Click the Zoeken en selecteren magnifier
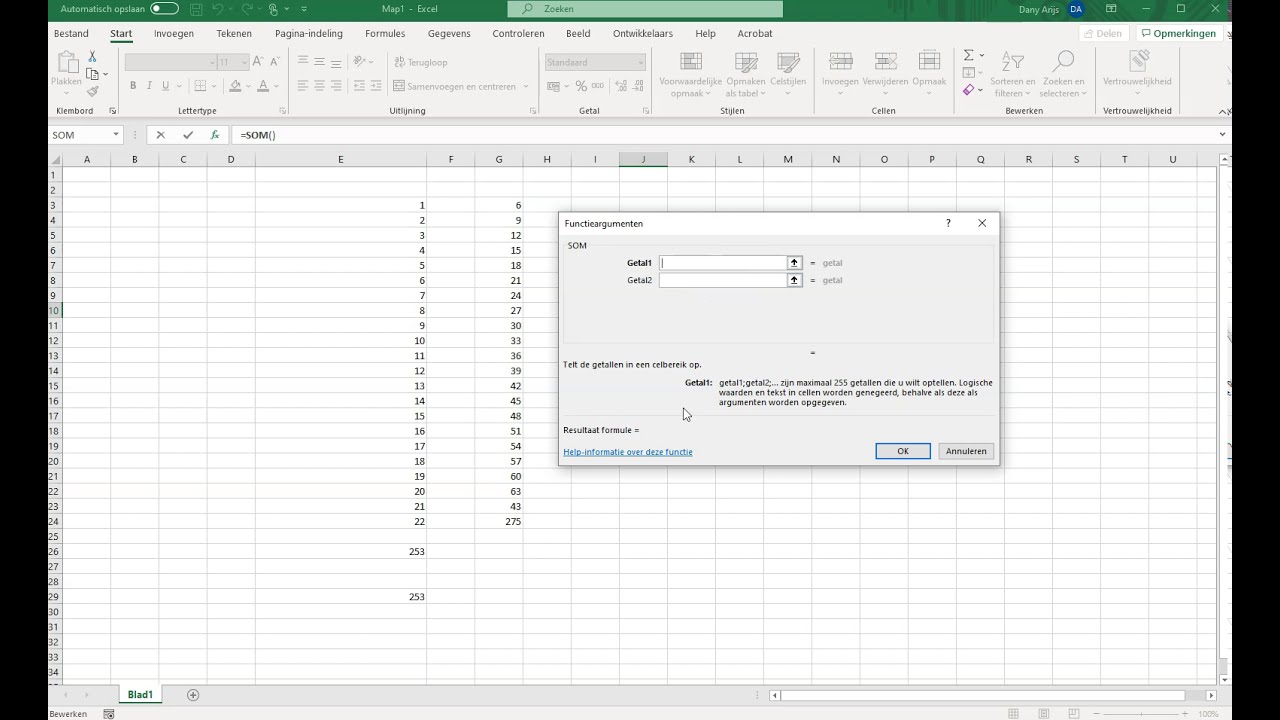 (x=1063, y=63)
